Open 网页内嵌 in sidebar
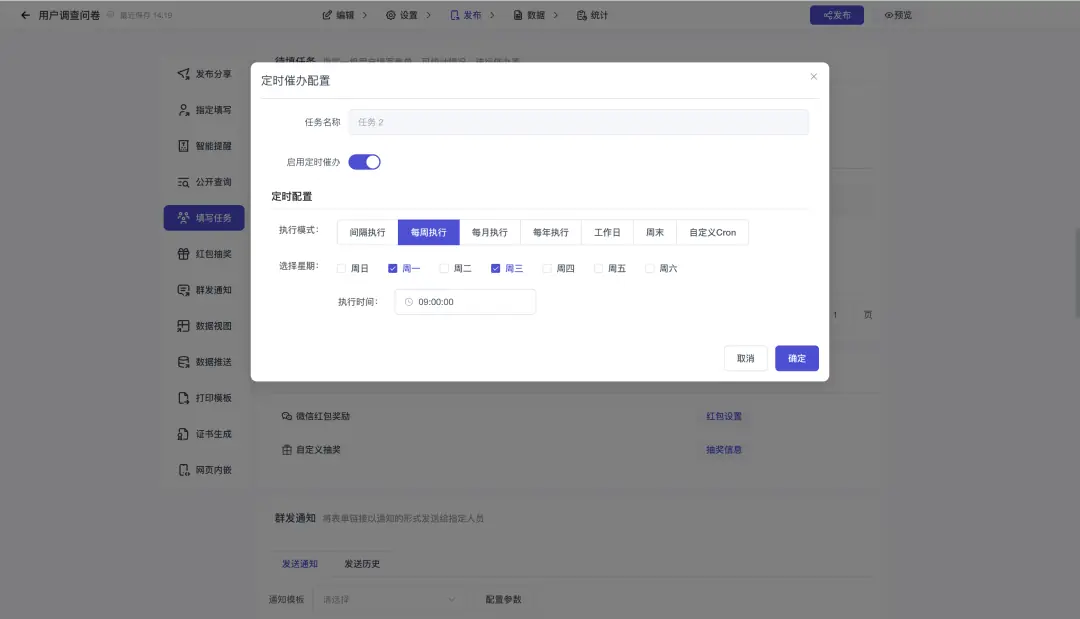This screenshot has height=619, width=1080. click(x=204, y=470)
